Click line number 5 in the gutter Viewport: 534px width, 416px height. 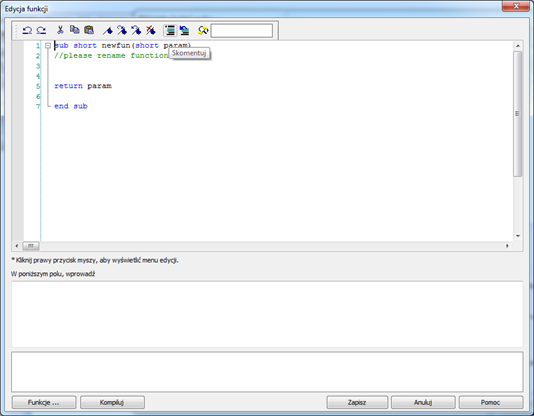coord(38,86)
